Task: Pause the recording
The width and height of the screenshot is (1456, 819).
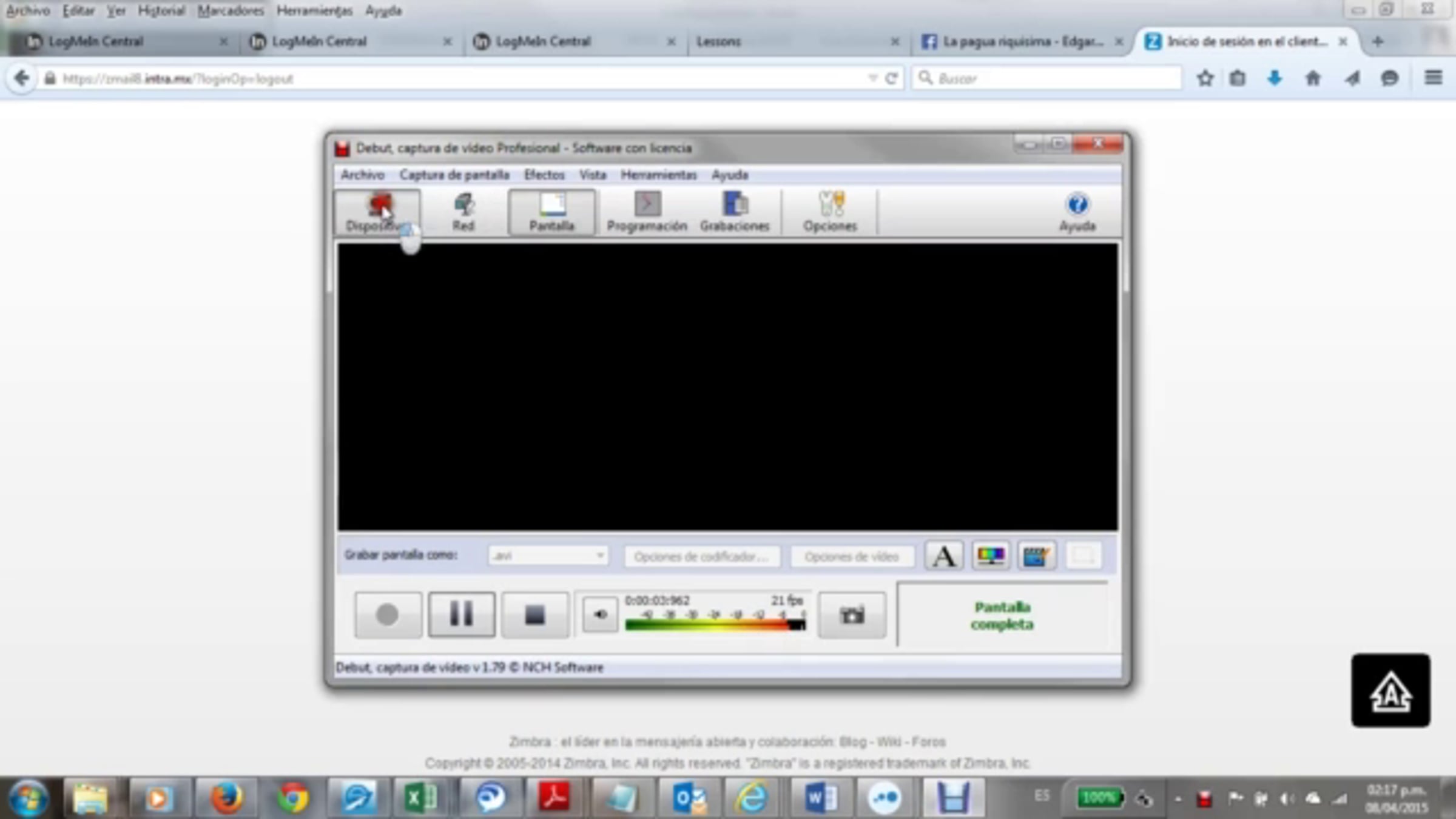Action: tap(461, 615)
